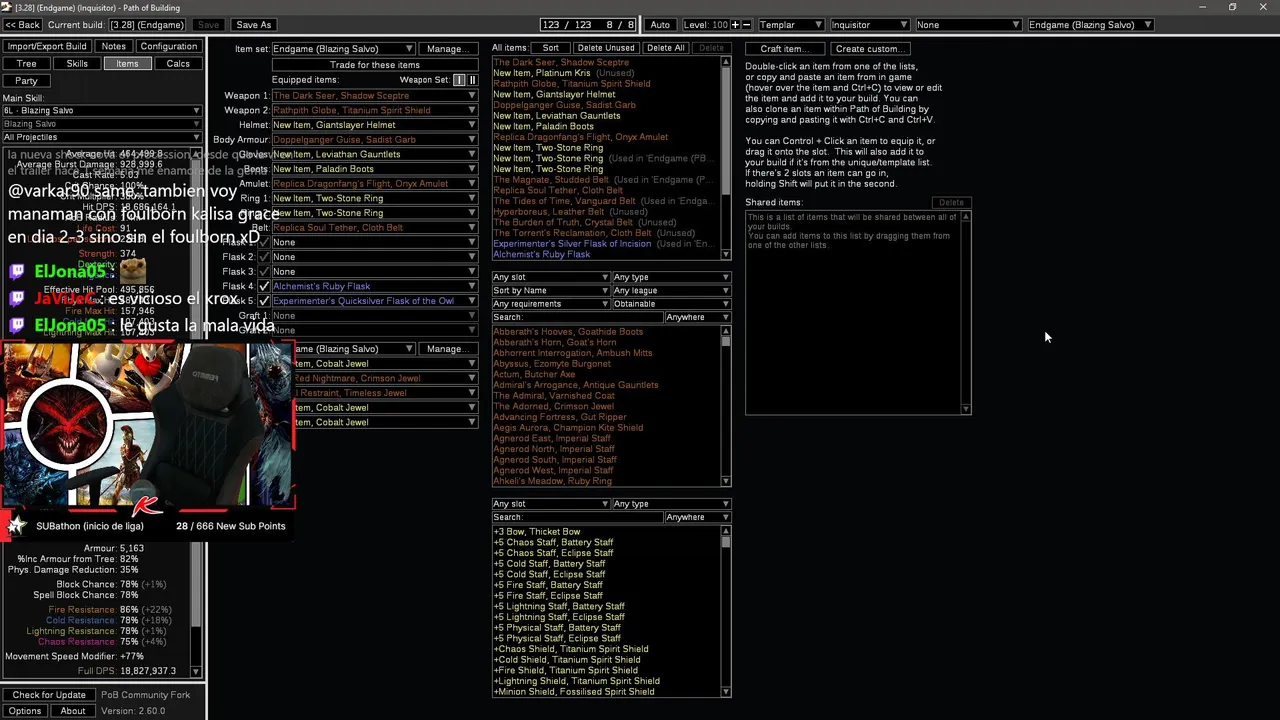Viewport: 1280px width, 720px height.
Task: Open Templar class dropdown
Action: tap(790, 25)
